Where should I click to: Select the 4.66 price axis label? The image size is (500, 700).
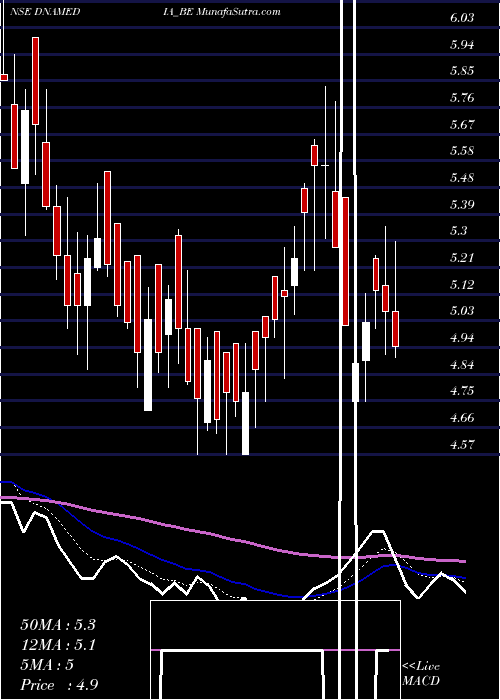coord(462,418)
